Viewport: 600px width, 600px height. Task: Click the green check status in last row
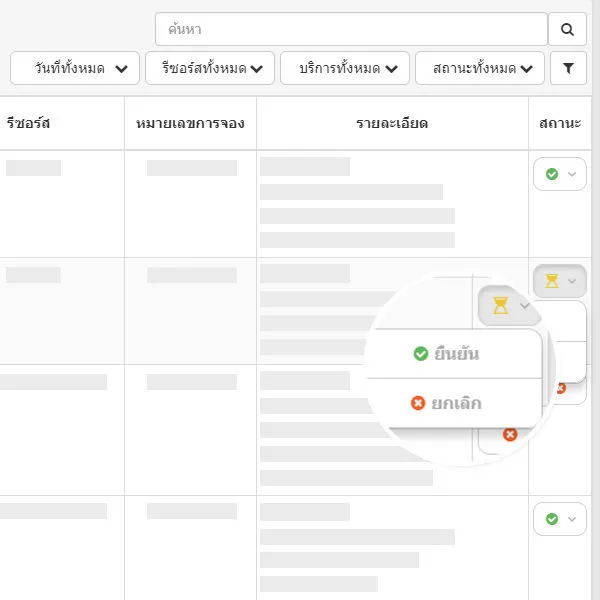pyautogui.click(x=551, y=519)
